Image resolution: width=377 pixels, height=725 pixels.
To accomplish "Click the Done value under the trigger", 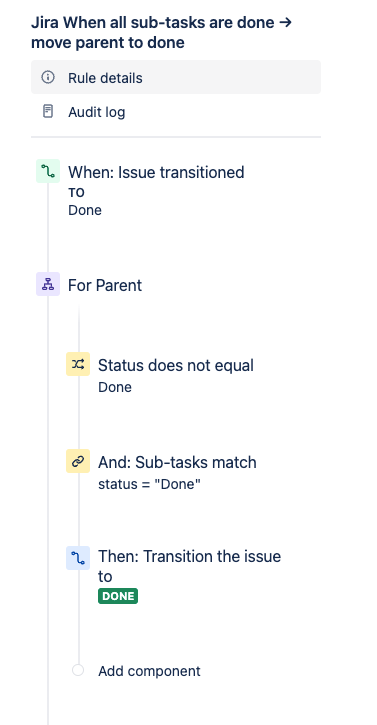I will pyautogui.click(x=85, y=210).
